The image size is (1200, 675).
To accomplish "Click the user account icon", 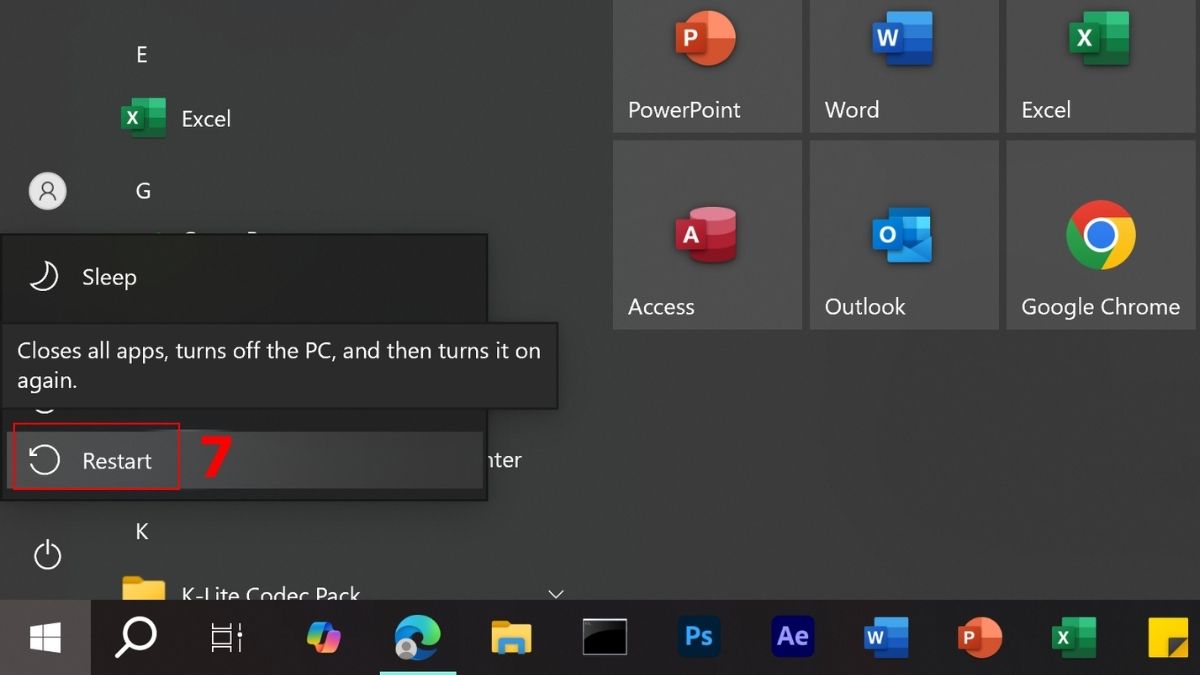I will click(47, 191).
